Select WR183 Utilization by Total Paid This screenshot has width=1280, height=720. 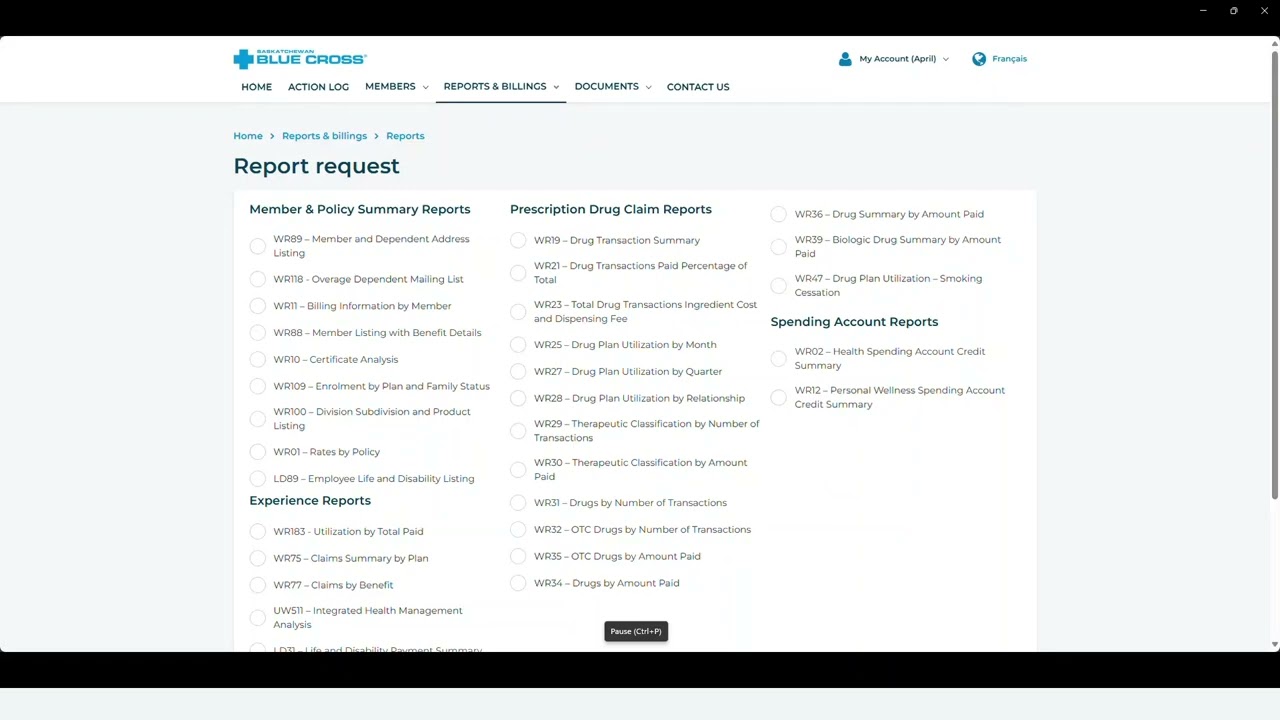tap(258, 532)
